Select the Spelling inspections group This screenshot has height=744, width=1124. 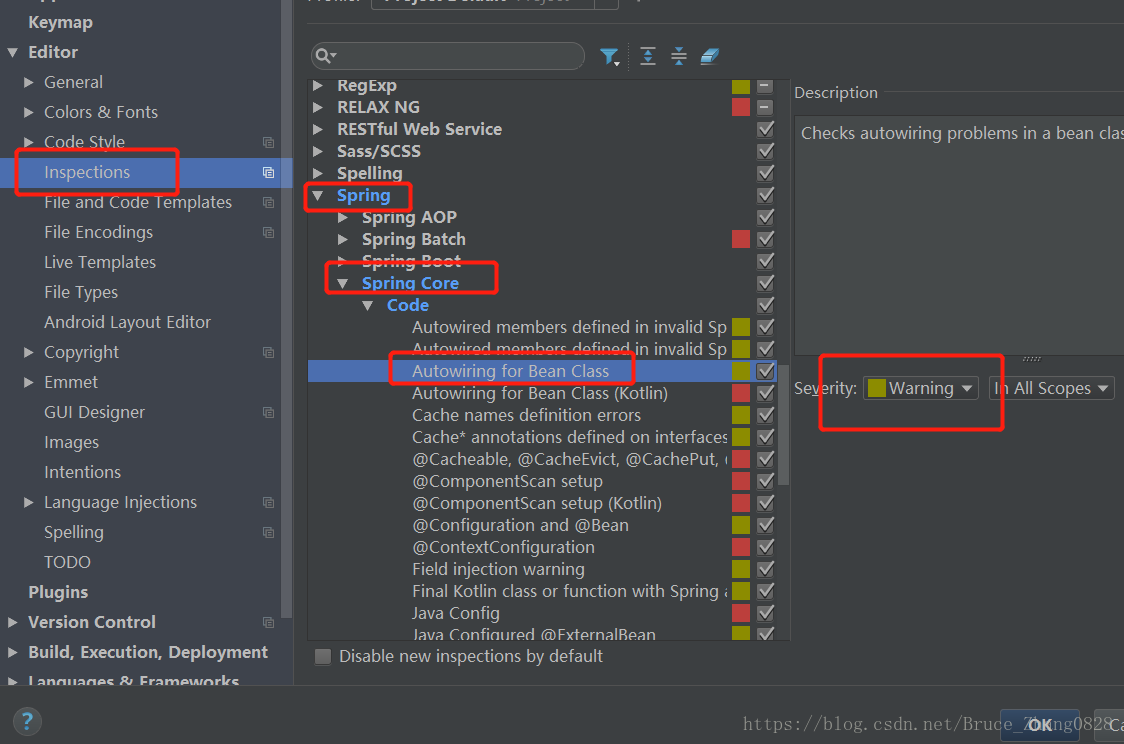pyautogui.click(x=370, y=173)
